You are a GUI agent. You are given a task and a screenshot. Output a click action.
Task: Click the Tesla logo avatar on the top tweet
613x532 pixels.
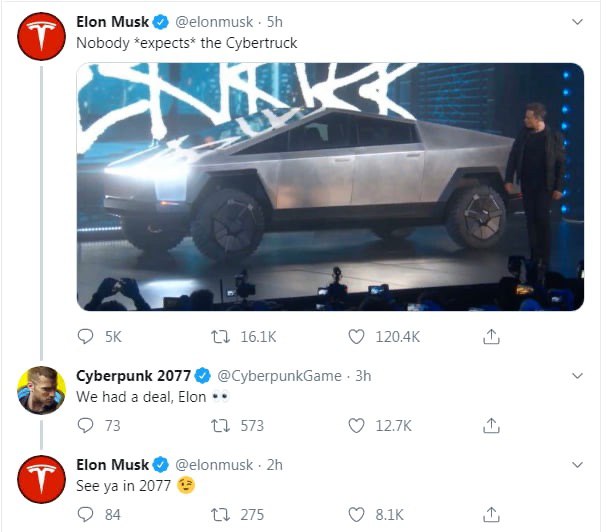point(41,37)
